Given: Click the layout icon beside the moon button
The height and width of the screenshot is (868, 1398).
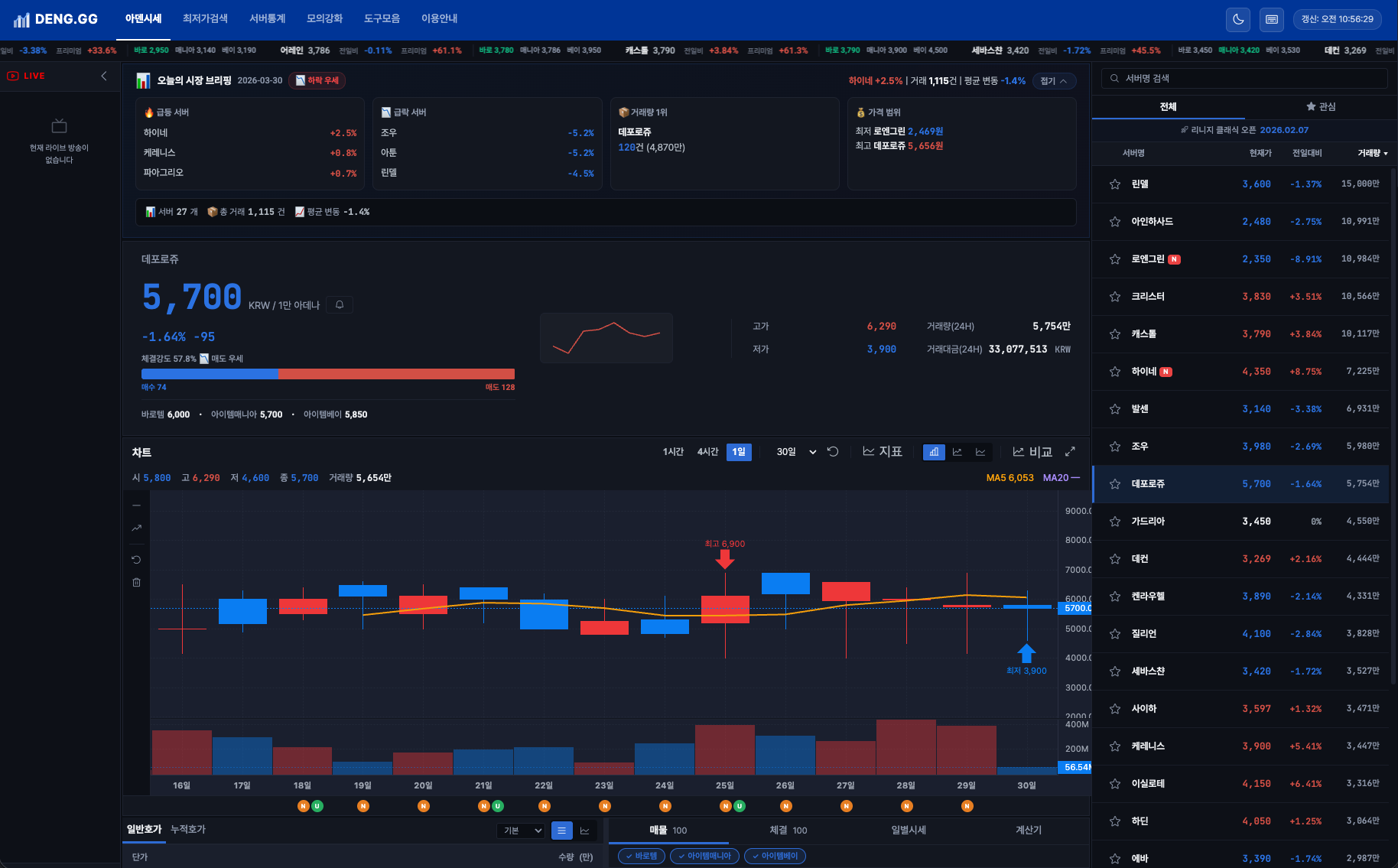Looking at the screenshot, I should tap(1271, 19).
